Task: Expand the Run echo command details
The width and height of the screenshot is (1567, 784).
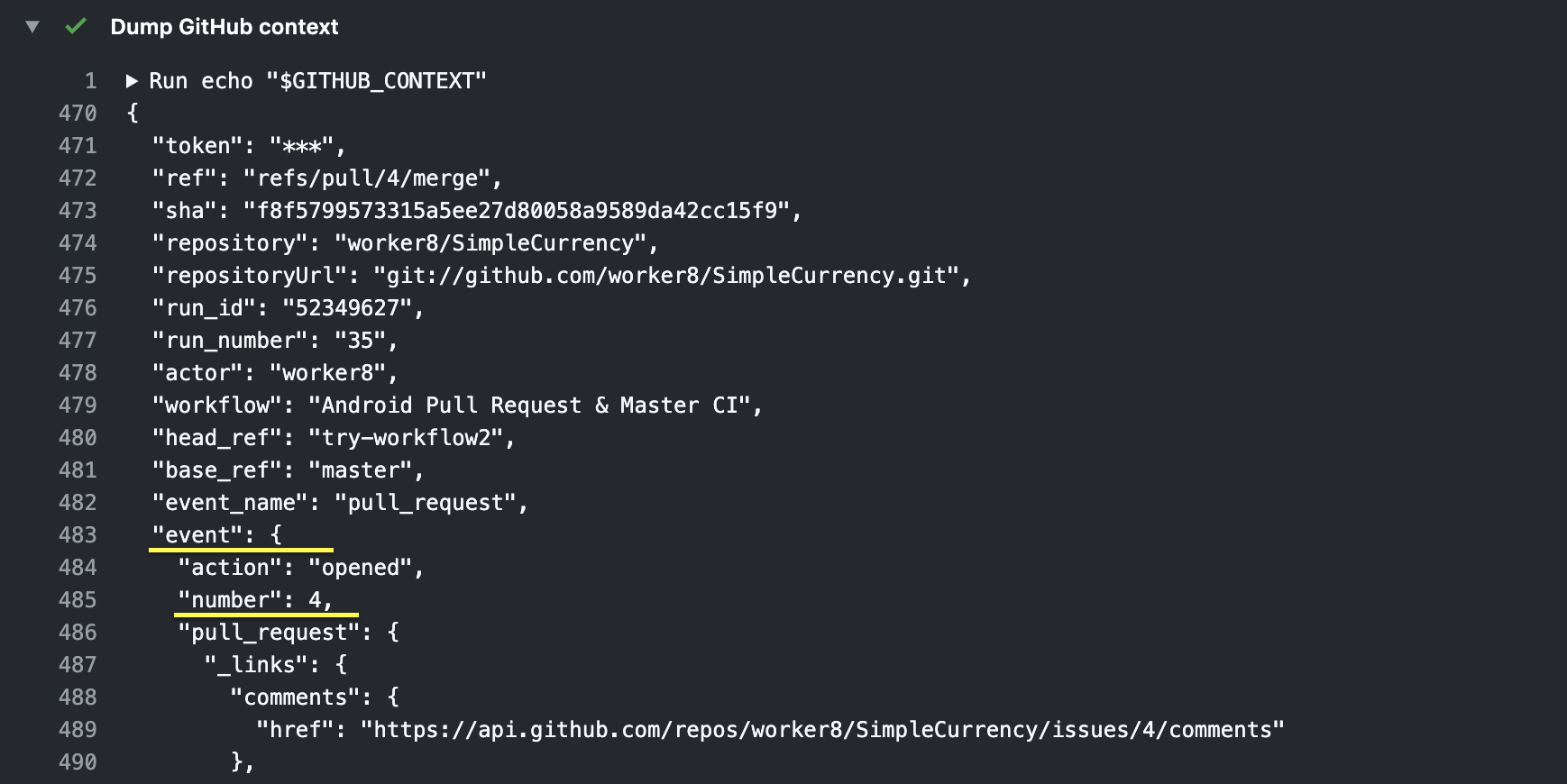Action: (x=132, y=81)
